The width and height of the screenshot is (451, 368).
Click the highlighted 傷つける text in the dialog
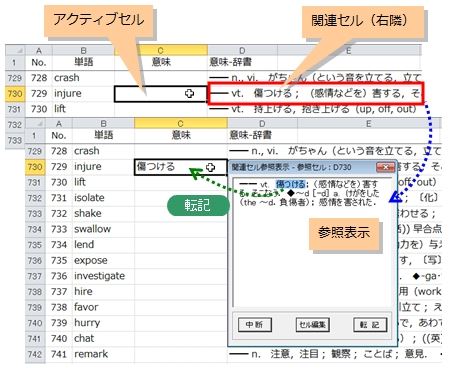tap(290, 184)
